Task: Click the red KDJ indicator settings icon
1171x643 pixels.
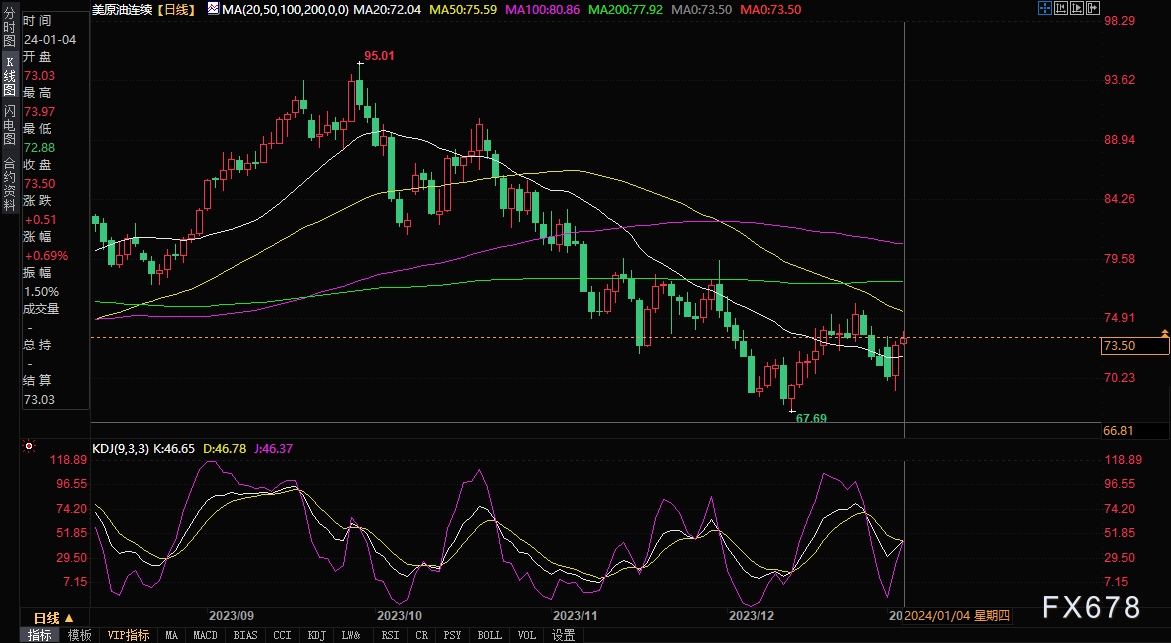Action: (x=29, y=446)
